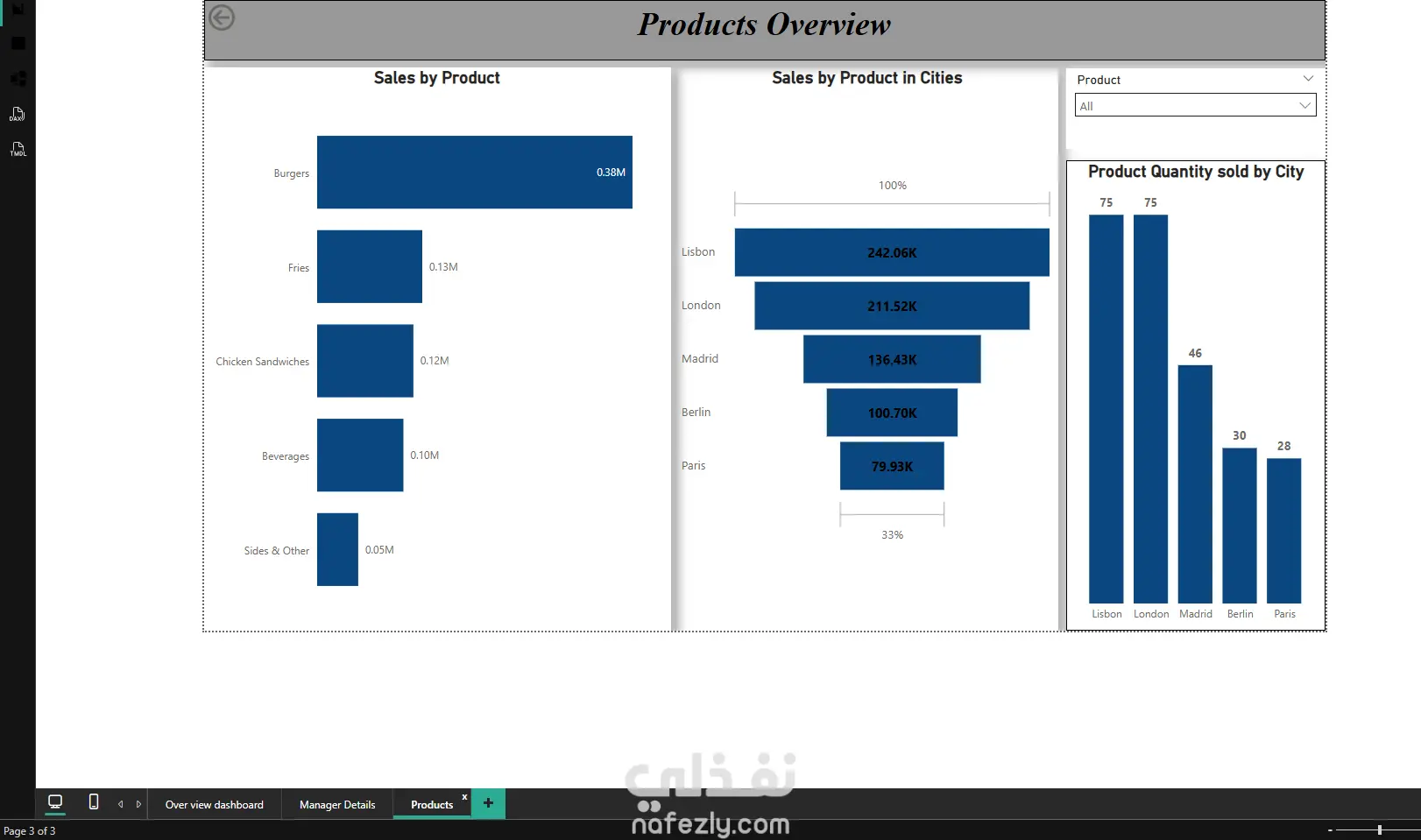Click the next page tabs arrow
The image size is (1421, 840).
pyautogui.click(x=138, y=804)
